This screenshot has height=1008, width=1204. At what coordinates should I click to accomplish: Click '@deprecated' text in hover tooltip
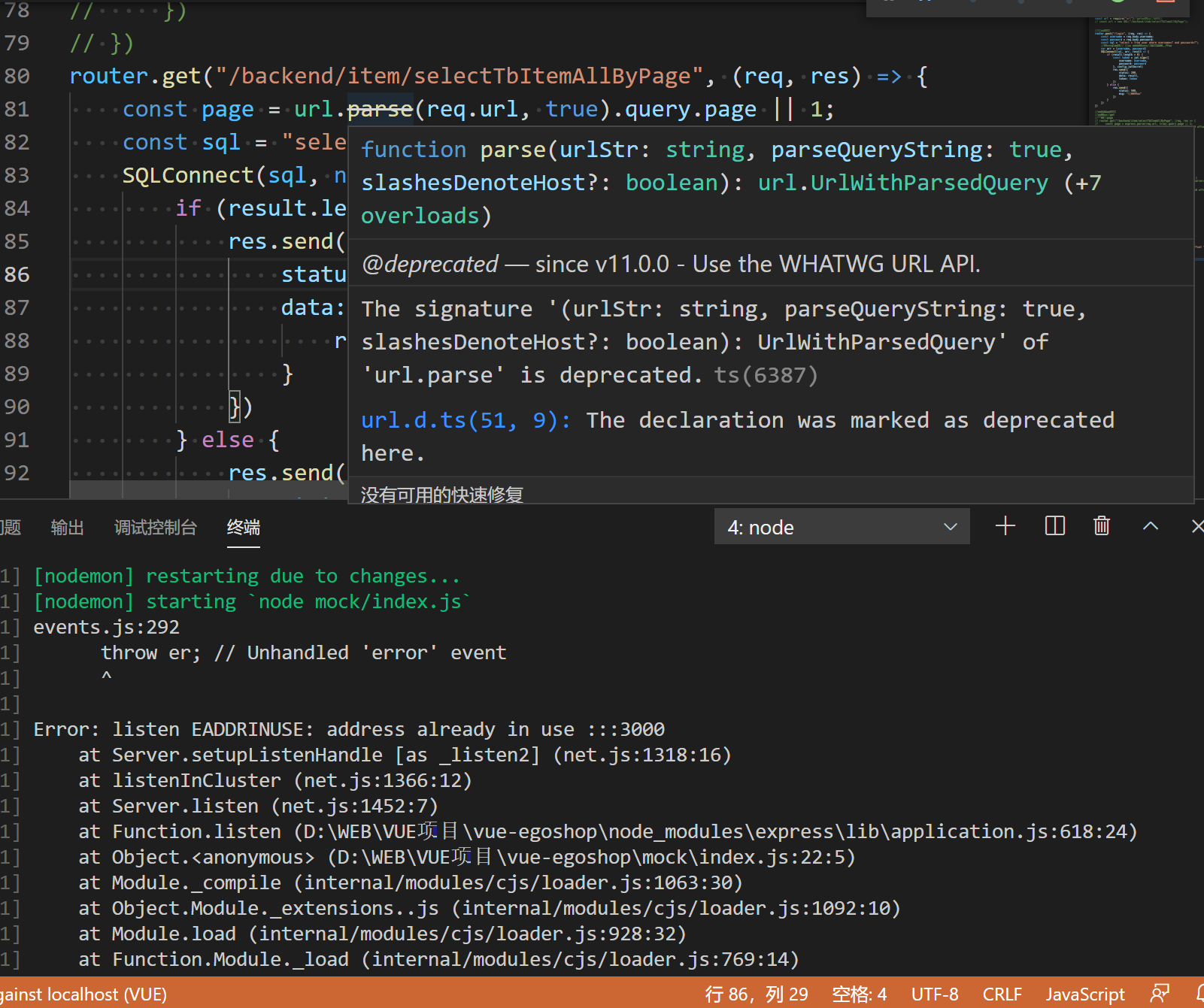(x=430, y=264)
